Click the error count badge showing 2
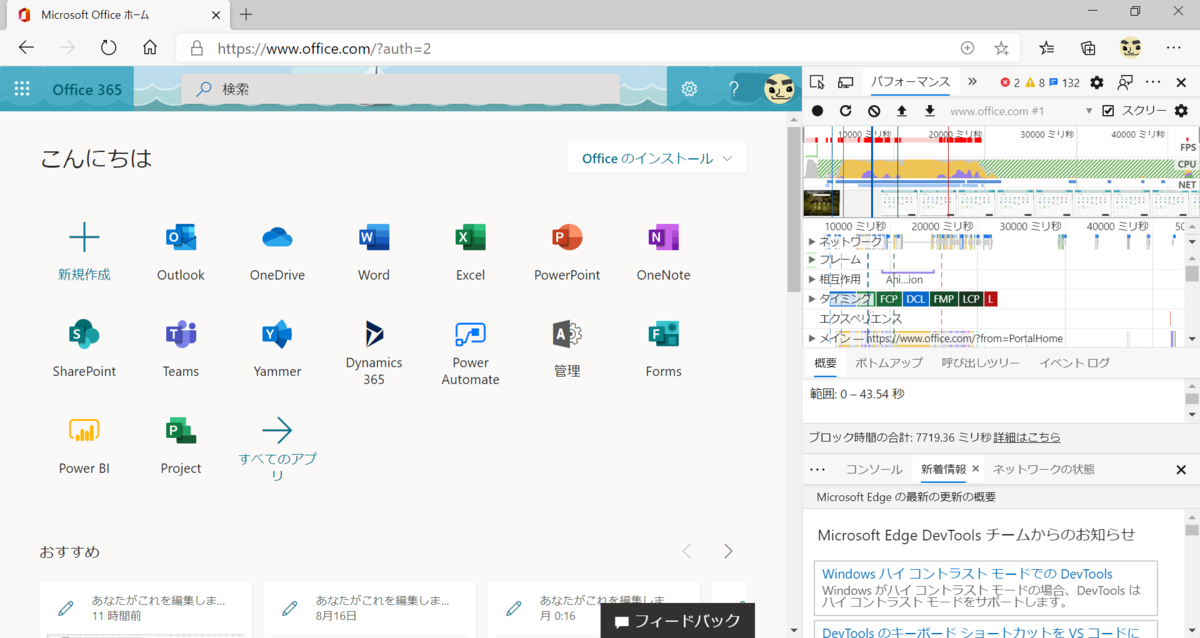The image size is (1200, 638). point(1010,82)
